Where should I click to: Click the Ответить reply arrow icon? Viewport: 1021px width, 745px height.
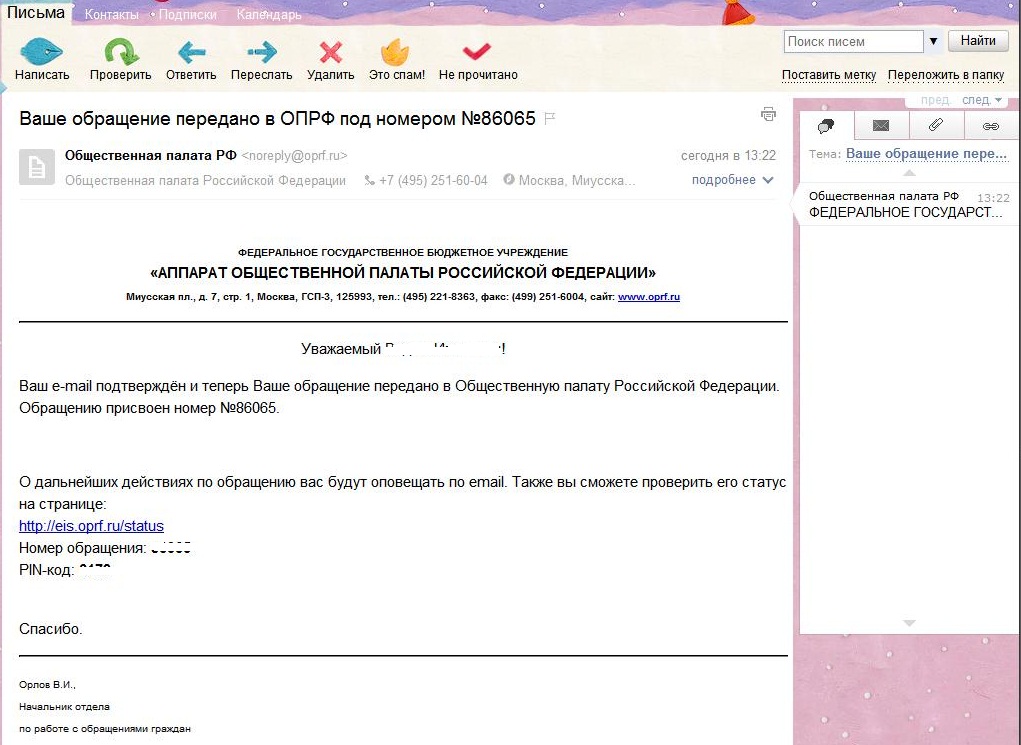[191, 52]
